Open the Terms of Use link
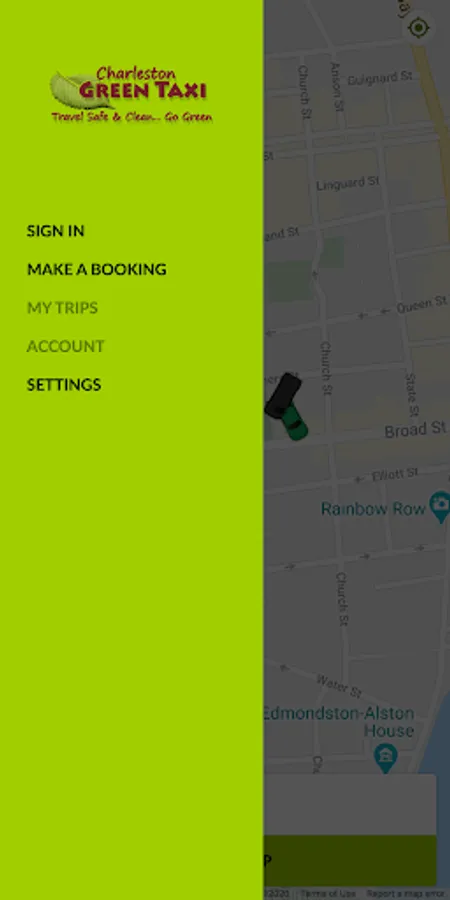Screen dimensions: 450x900 click(328, 894)
